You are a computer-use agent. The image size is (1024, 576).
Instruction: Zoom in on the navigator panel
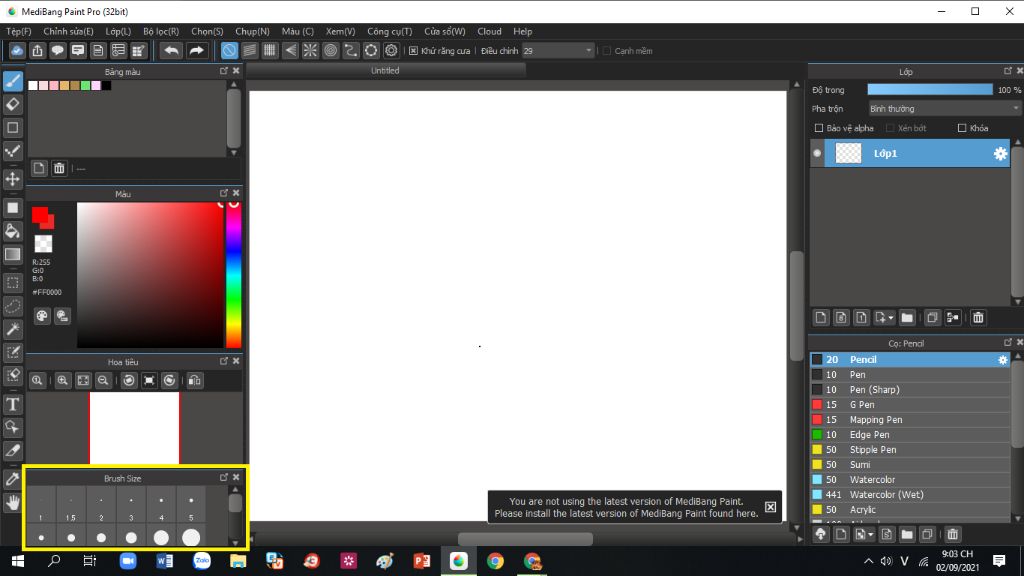[63, 380]
